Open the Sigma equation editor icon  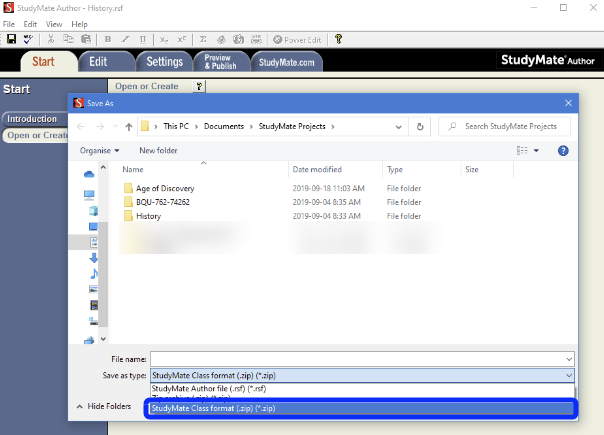pos(203,39)
